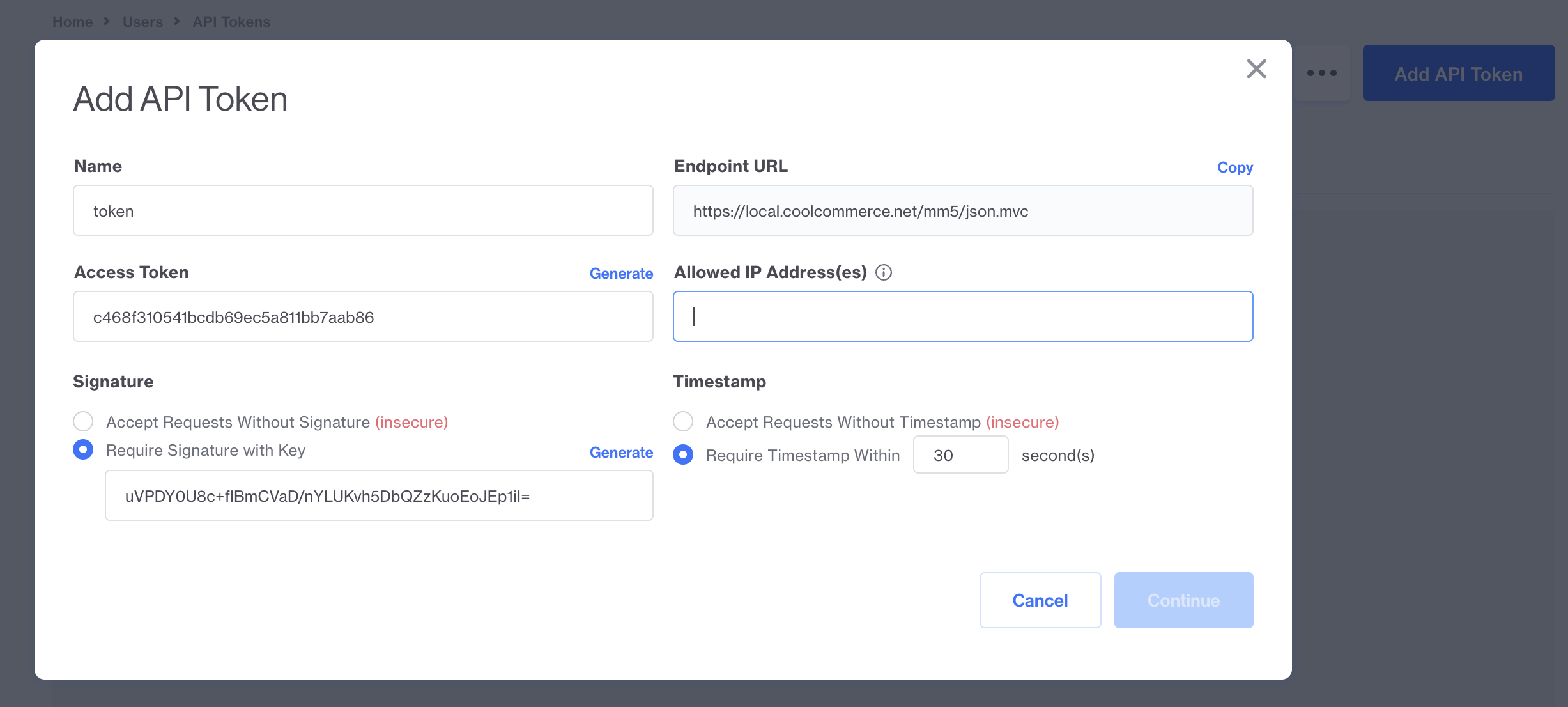Click the Continue button
Image resolution: width=1568 pixels, height=707 pixels.
(1183, 600)
